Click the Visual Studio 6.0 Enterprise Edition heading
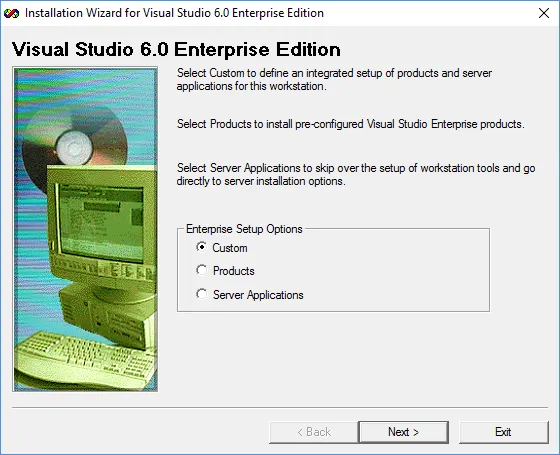 point(176,49)
